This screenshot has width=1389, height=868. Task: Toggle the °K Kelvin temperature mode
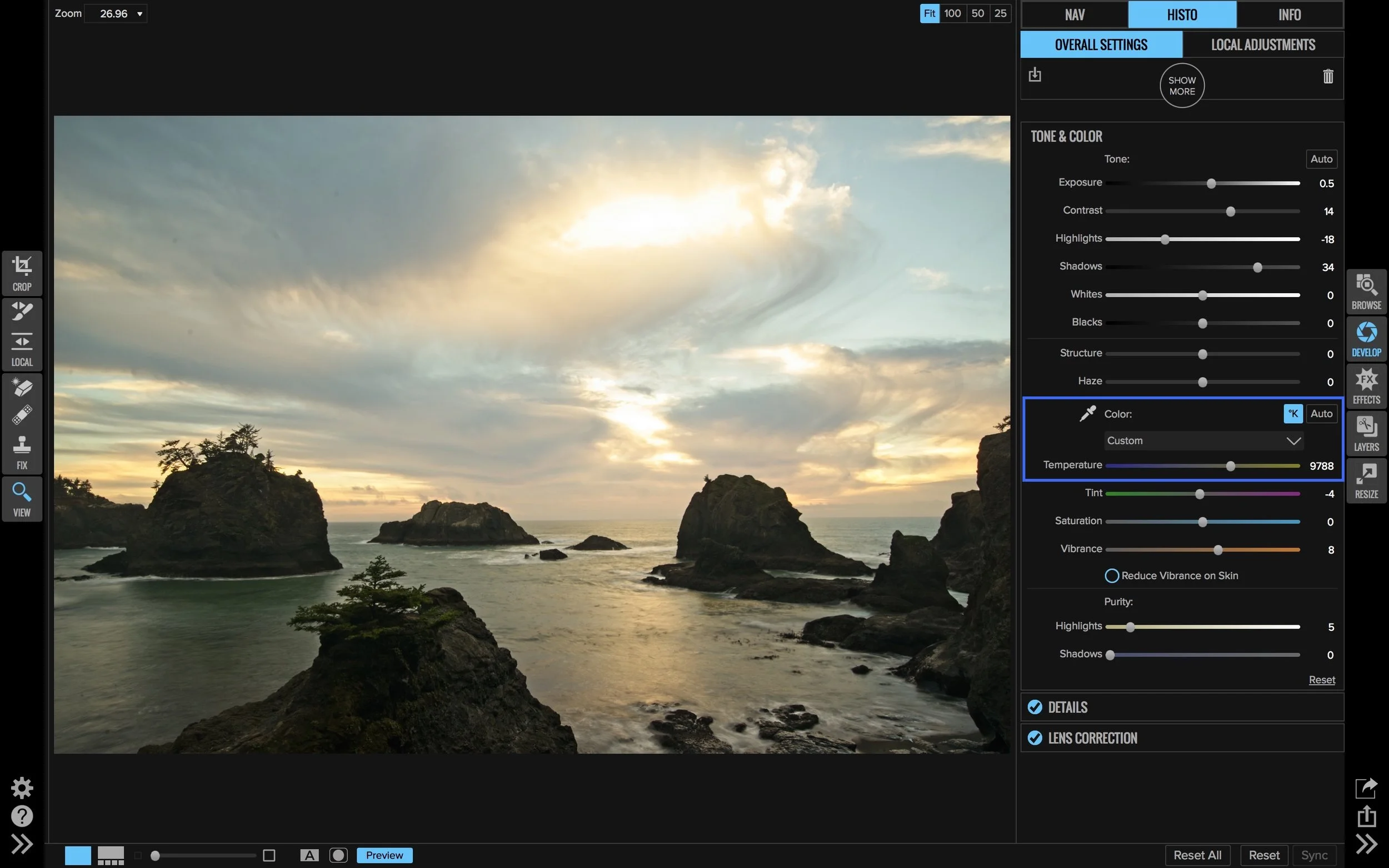click(x=1293, y=413)
